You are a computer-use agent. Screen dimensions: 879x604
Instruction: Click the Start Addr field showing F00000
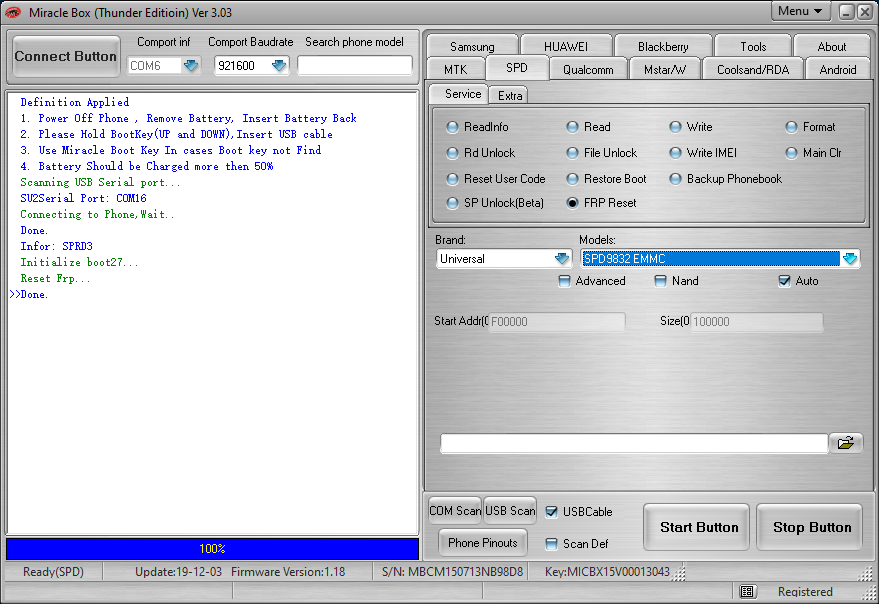[x=557, y=321]
